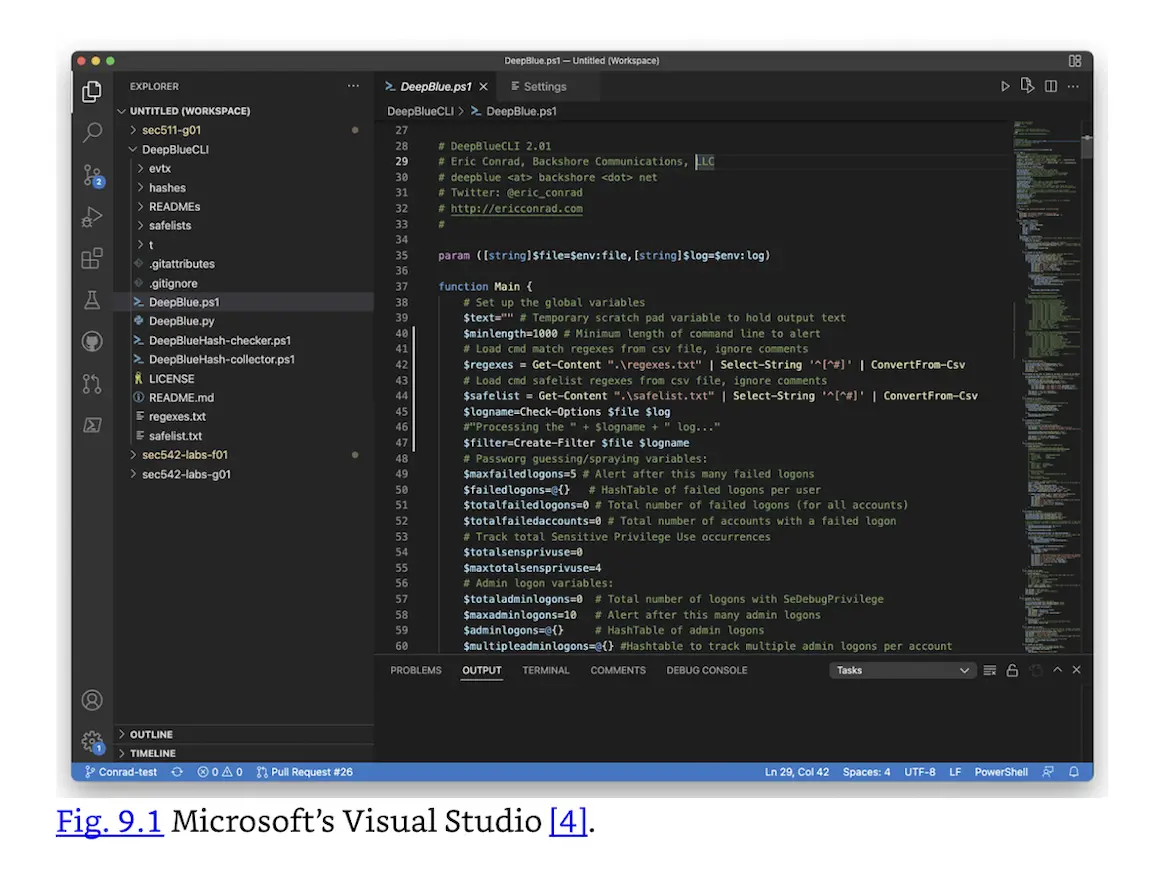The width and height of the screenshot is (1168, 884).
Task: Open the Extensions view icon
Action: pyautogui.click(x=92, y=258)
